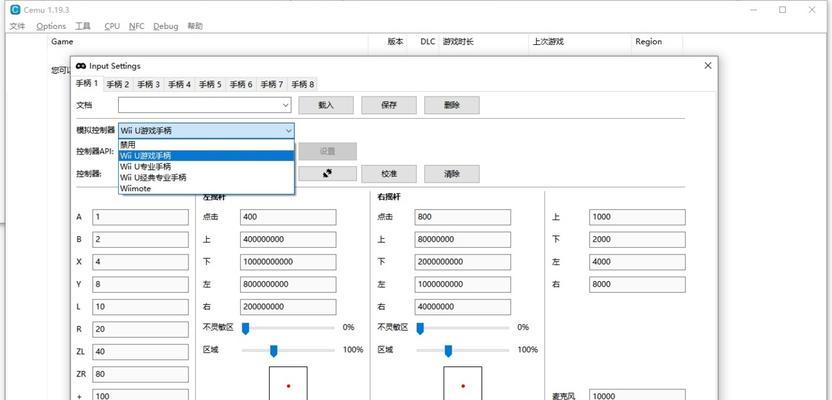
Task: Click the right stick 点击 field 800
Action: (x=463, y=217)
